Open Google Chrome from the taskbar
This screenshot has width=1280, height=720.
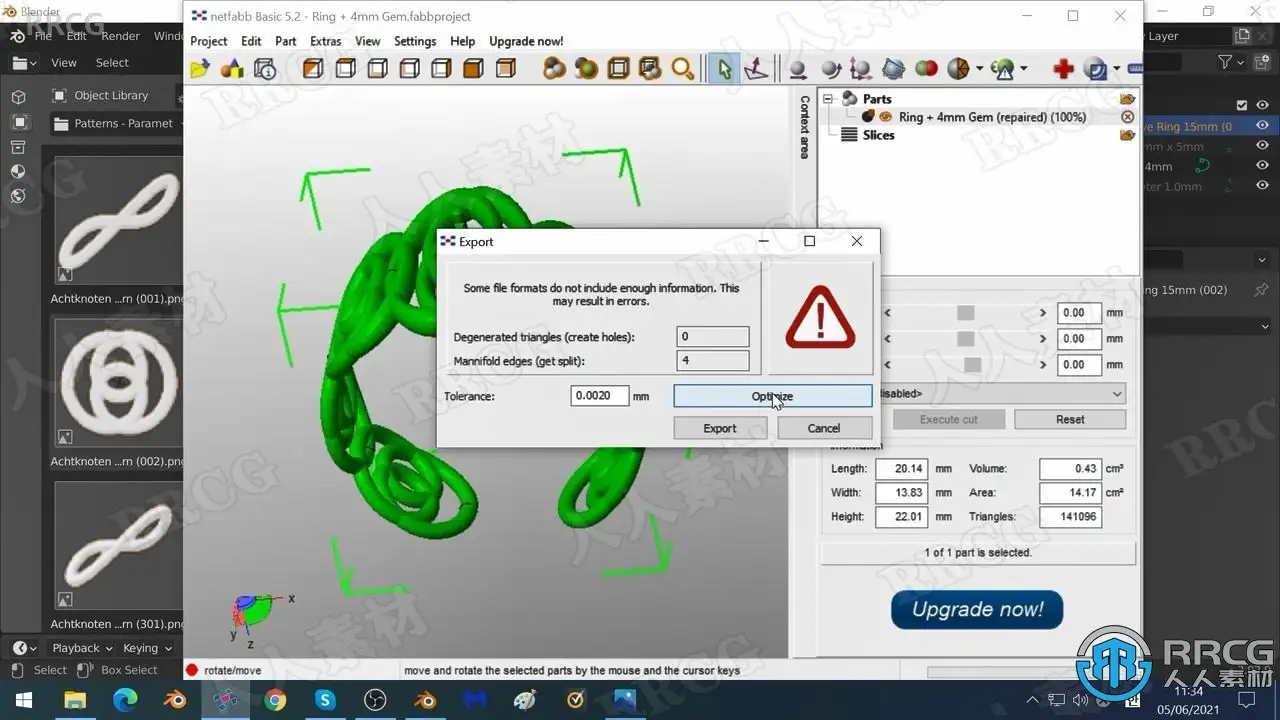pos(275,700)
